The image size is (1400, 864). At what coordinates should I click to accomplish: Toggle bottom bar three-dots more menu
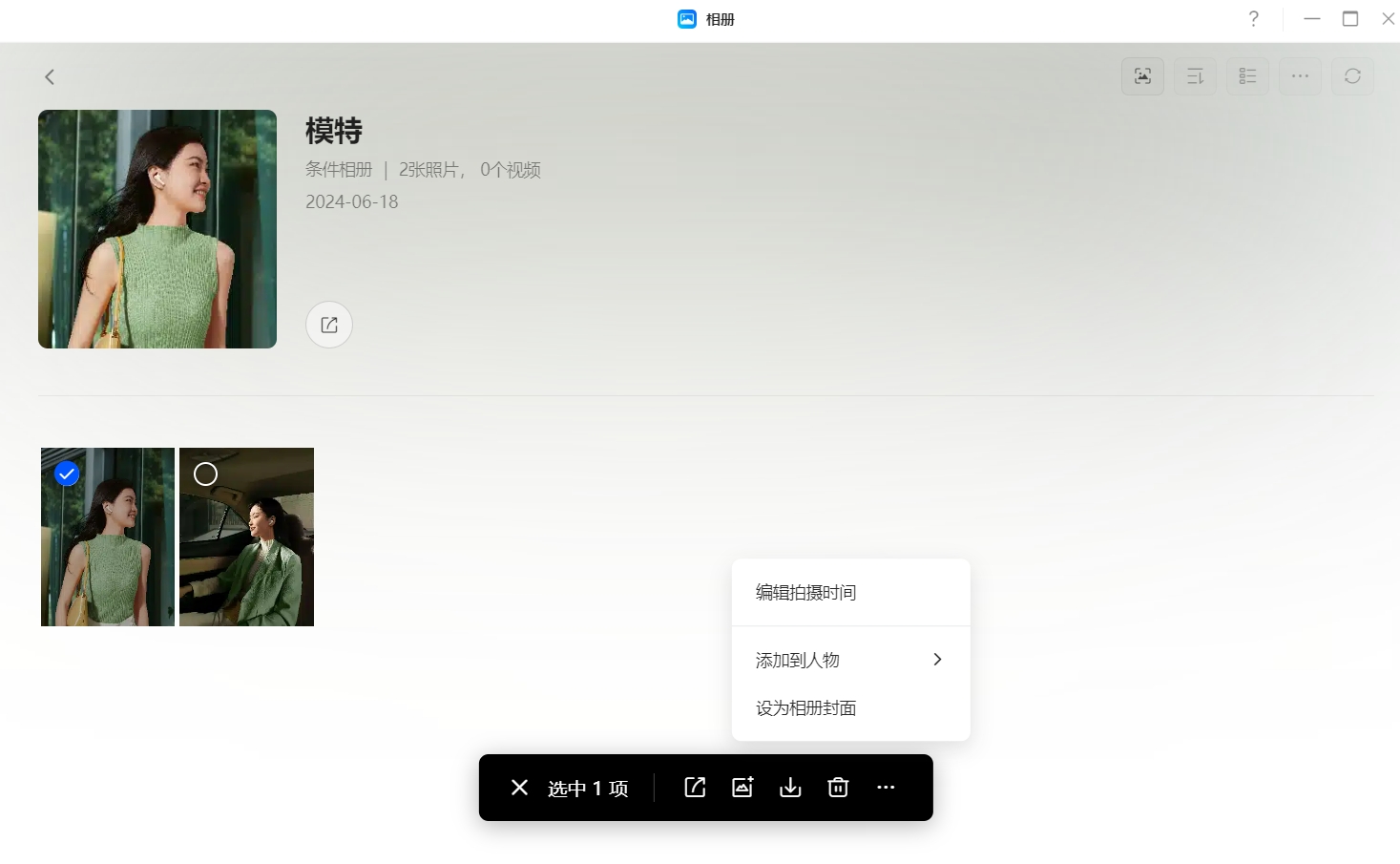point(886,788)
